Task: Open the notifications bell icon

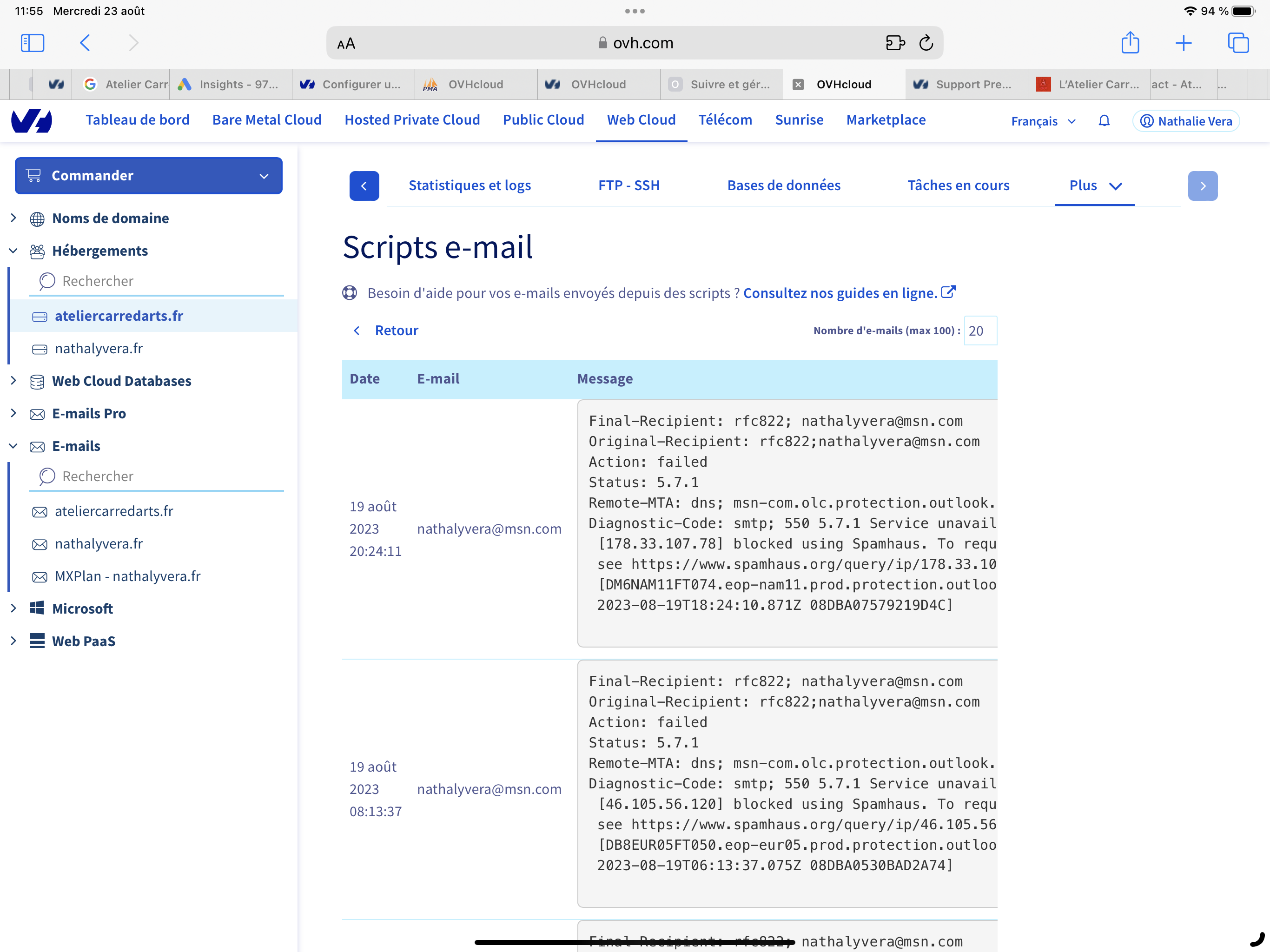Action: pos(1104,121)
